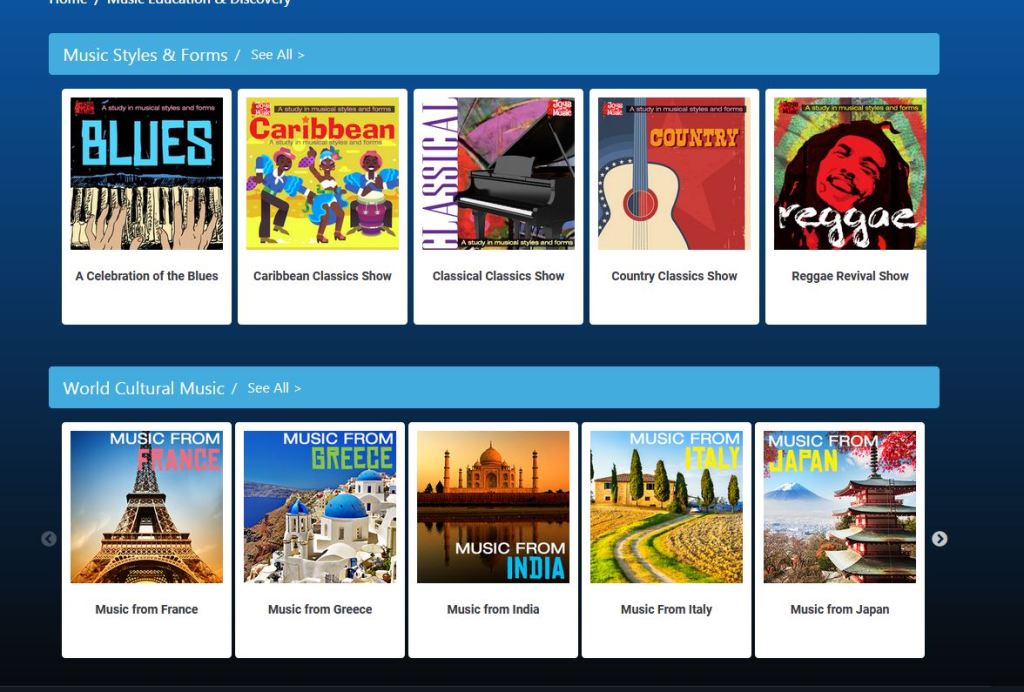Open the Music from Japan pagoda image
1024x692 pixels.
839,507
